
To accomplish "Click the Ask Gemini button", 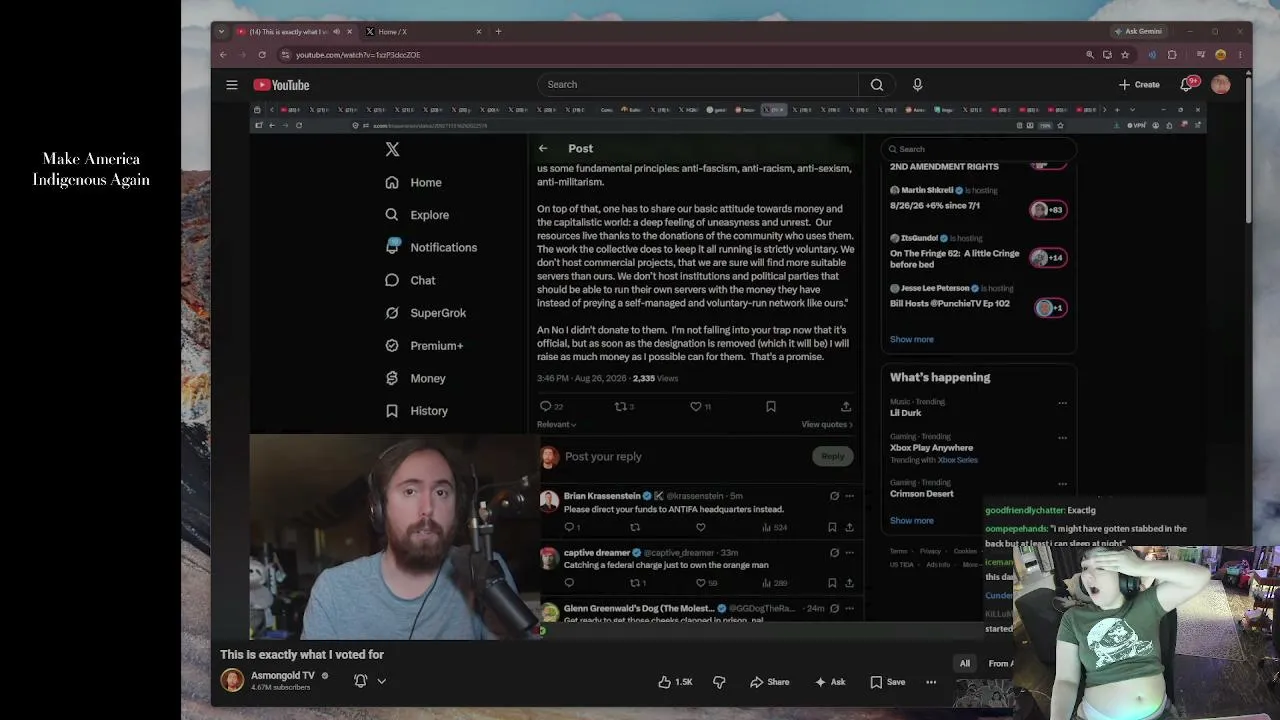I will click(1138, 31).
